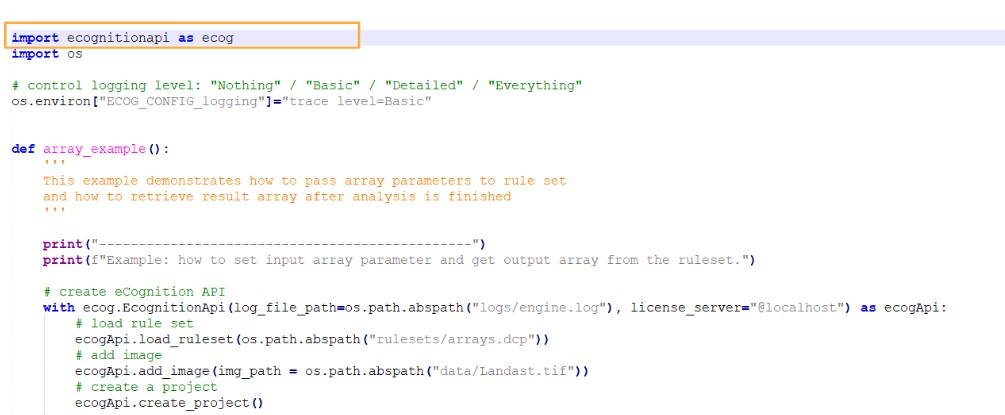Viewport: 1005px width, 415px height.
Task: Place cursor on the "import os" line
Action: (46, 54)
